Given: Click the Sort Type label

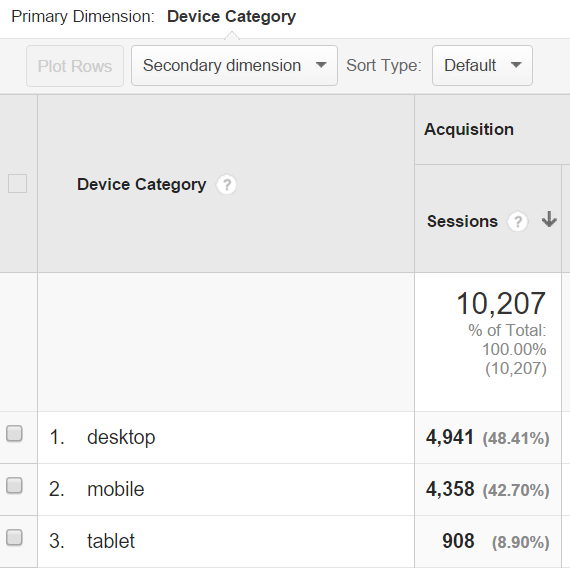Looking at the screenshot, I should pos(384,66).
